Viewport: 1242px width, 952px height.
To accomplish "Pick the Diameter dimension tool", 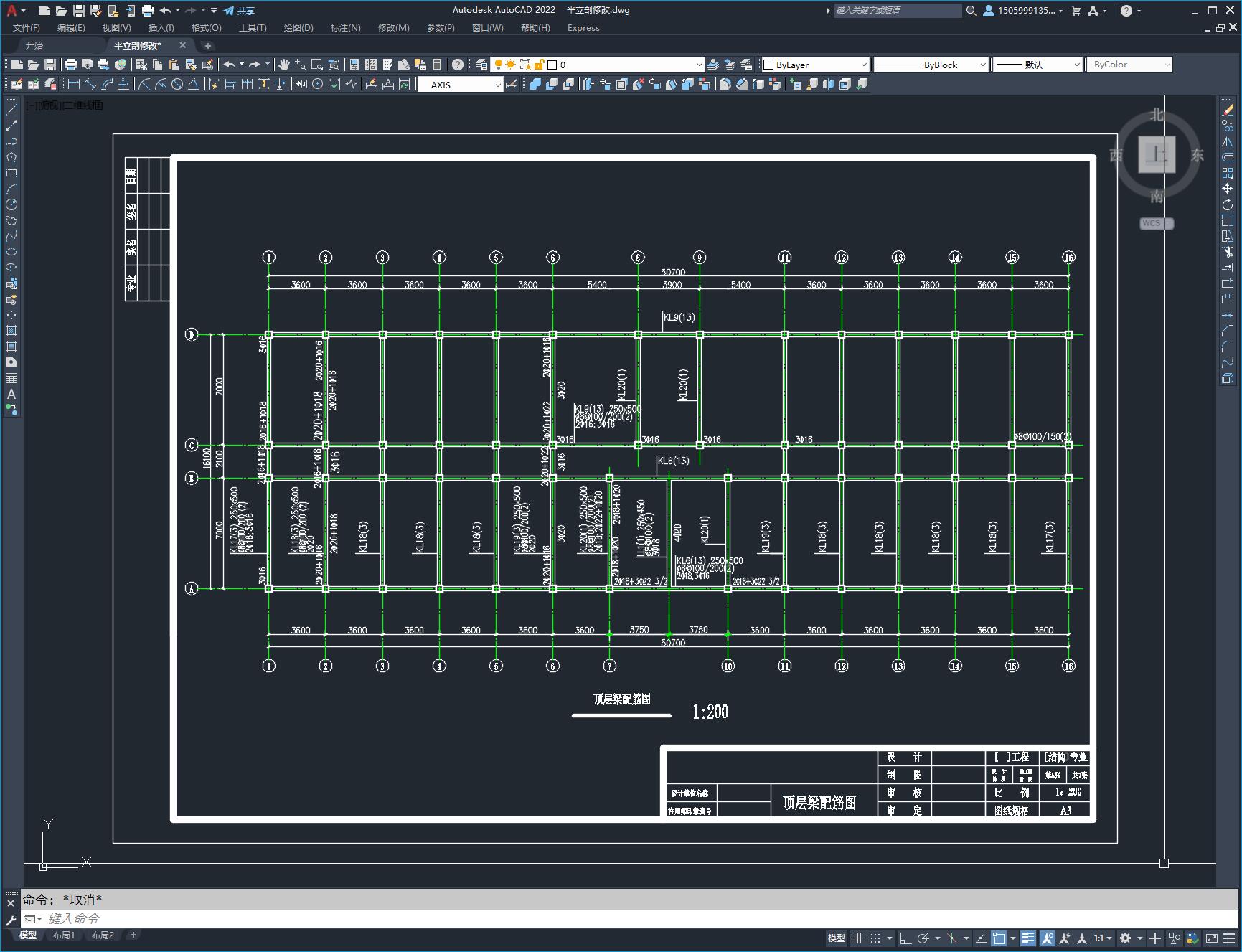I will point(177,85).
